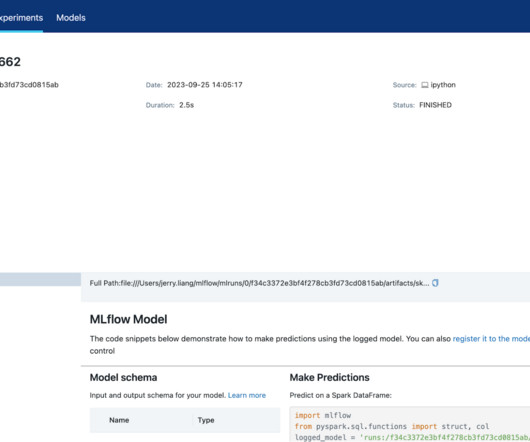Click the logged_model code line
This screenshot has width=530, height=442.
click(412, 438)
